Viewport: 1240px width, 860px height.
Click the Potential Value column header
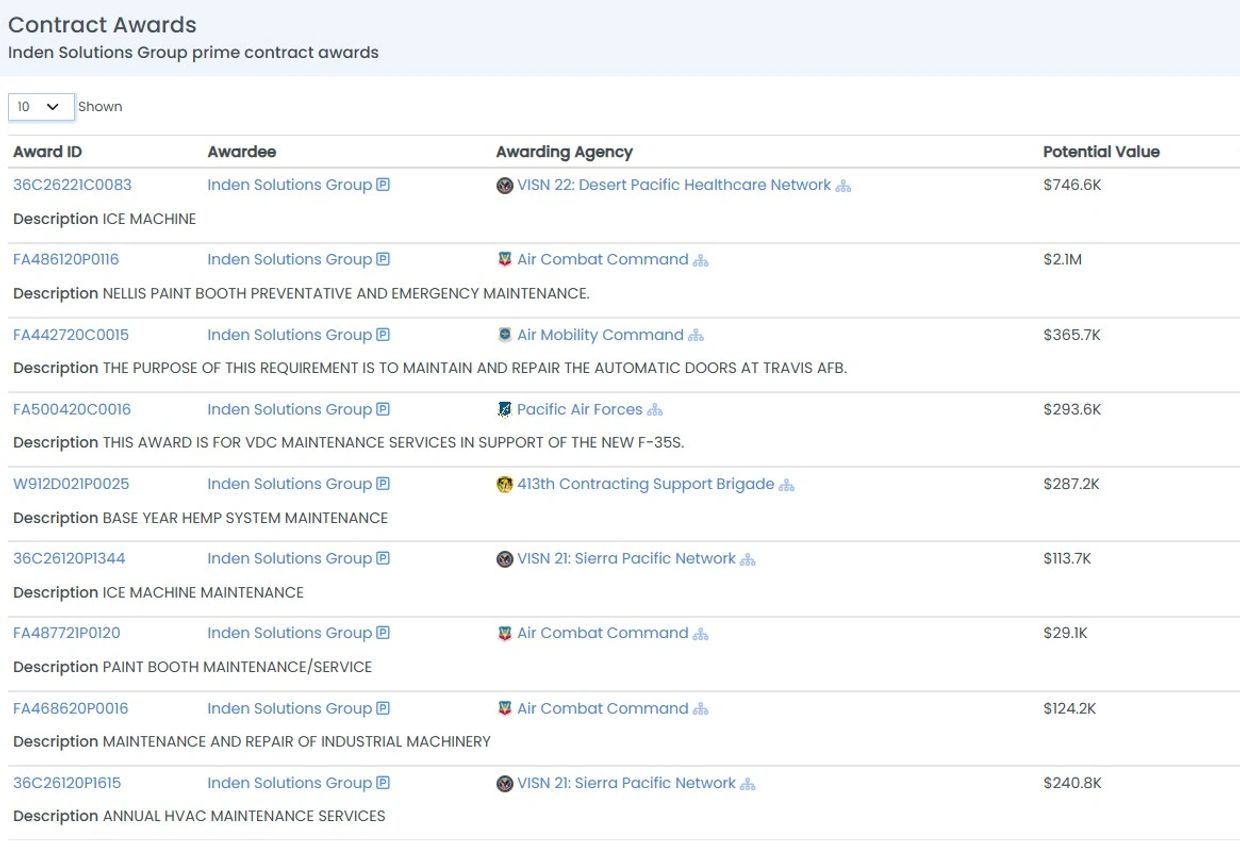click(x=1101, y=152)
